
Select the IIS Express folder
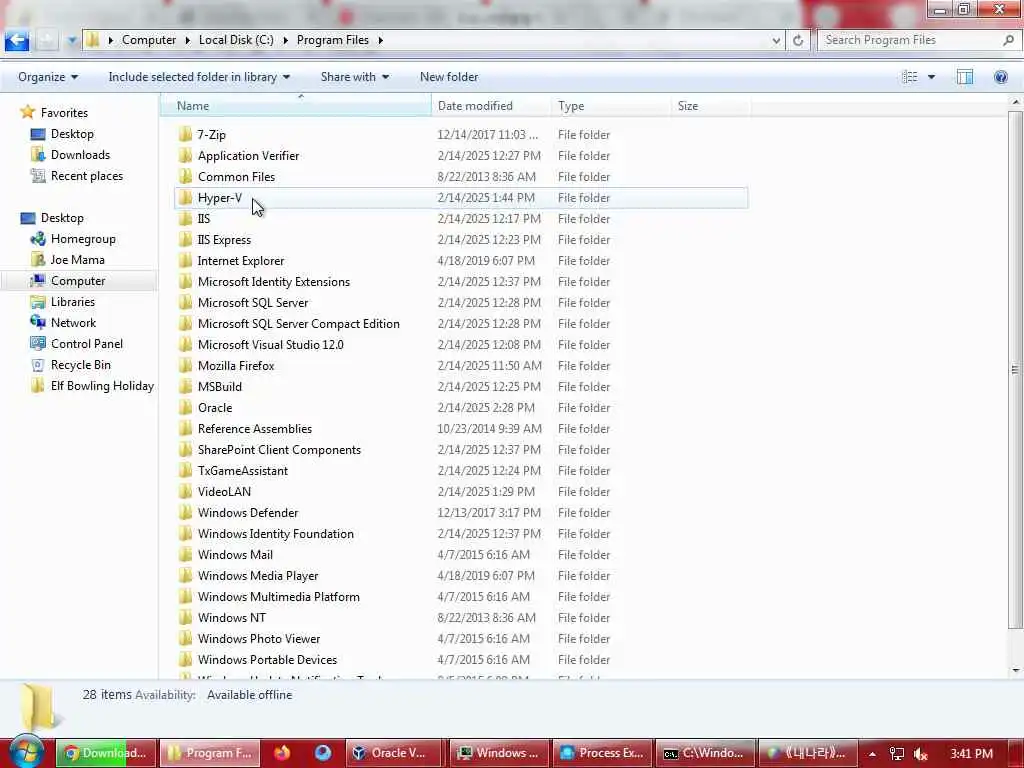(x=461, y=240)
